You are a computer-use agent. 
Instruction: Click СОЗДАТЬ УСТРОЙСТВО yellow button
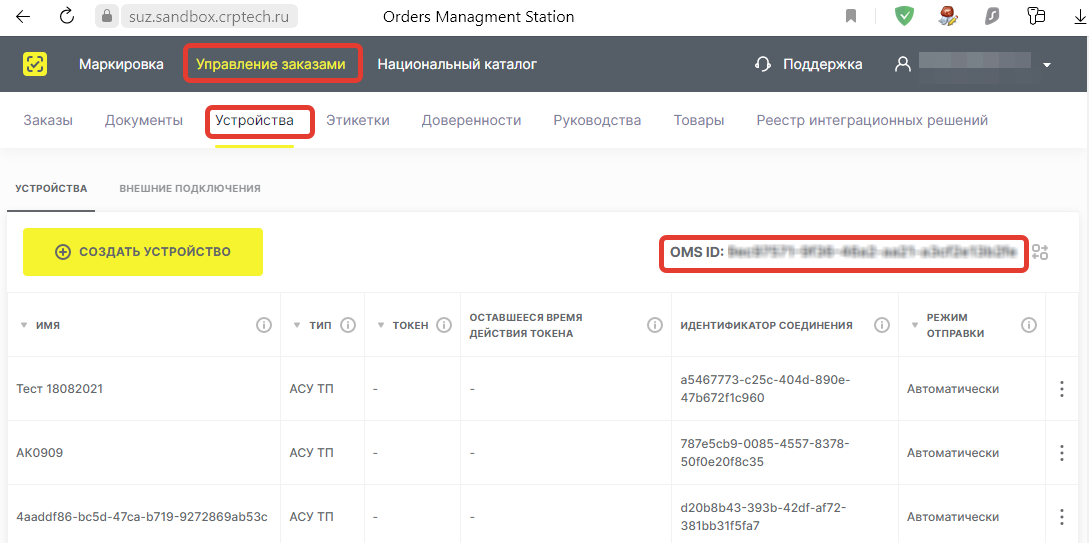[x=143, y=252]
